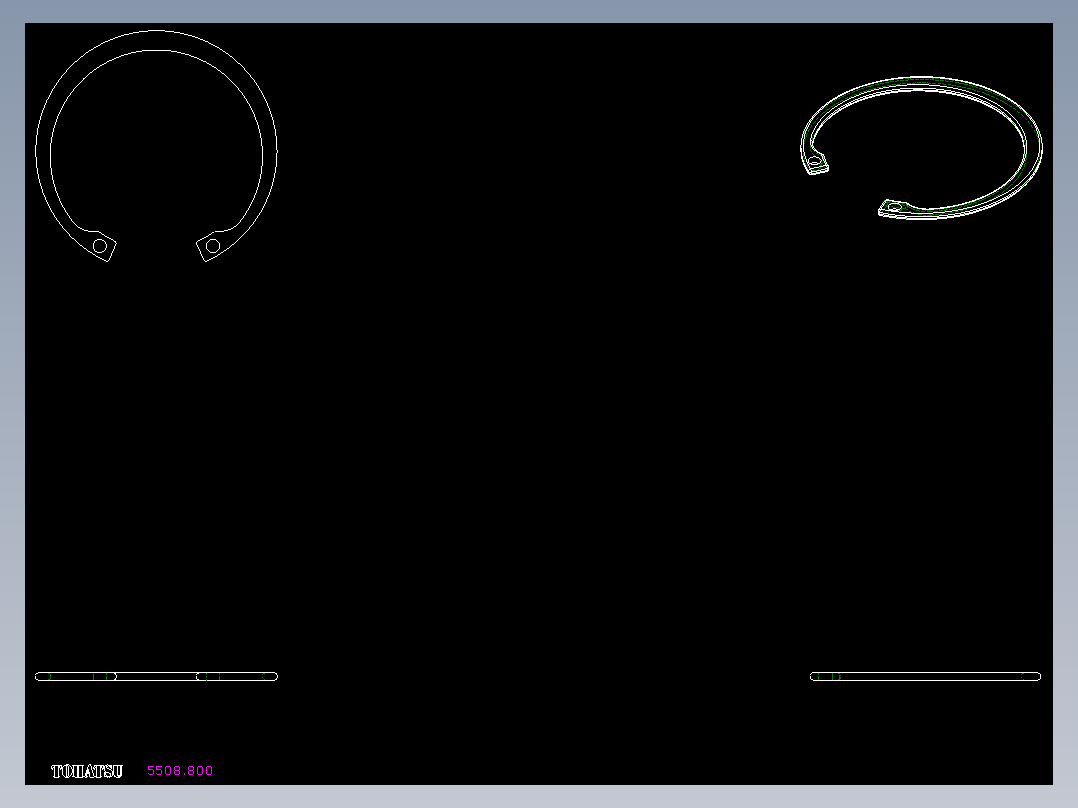
Task: Click the left lug hole of the top-view ring
Action: coord(100,245)
